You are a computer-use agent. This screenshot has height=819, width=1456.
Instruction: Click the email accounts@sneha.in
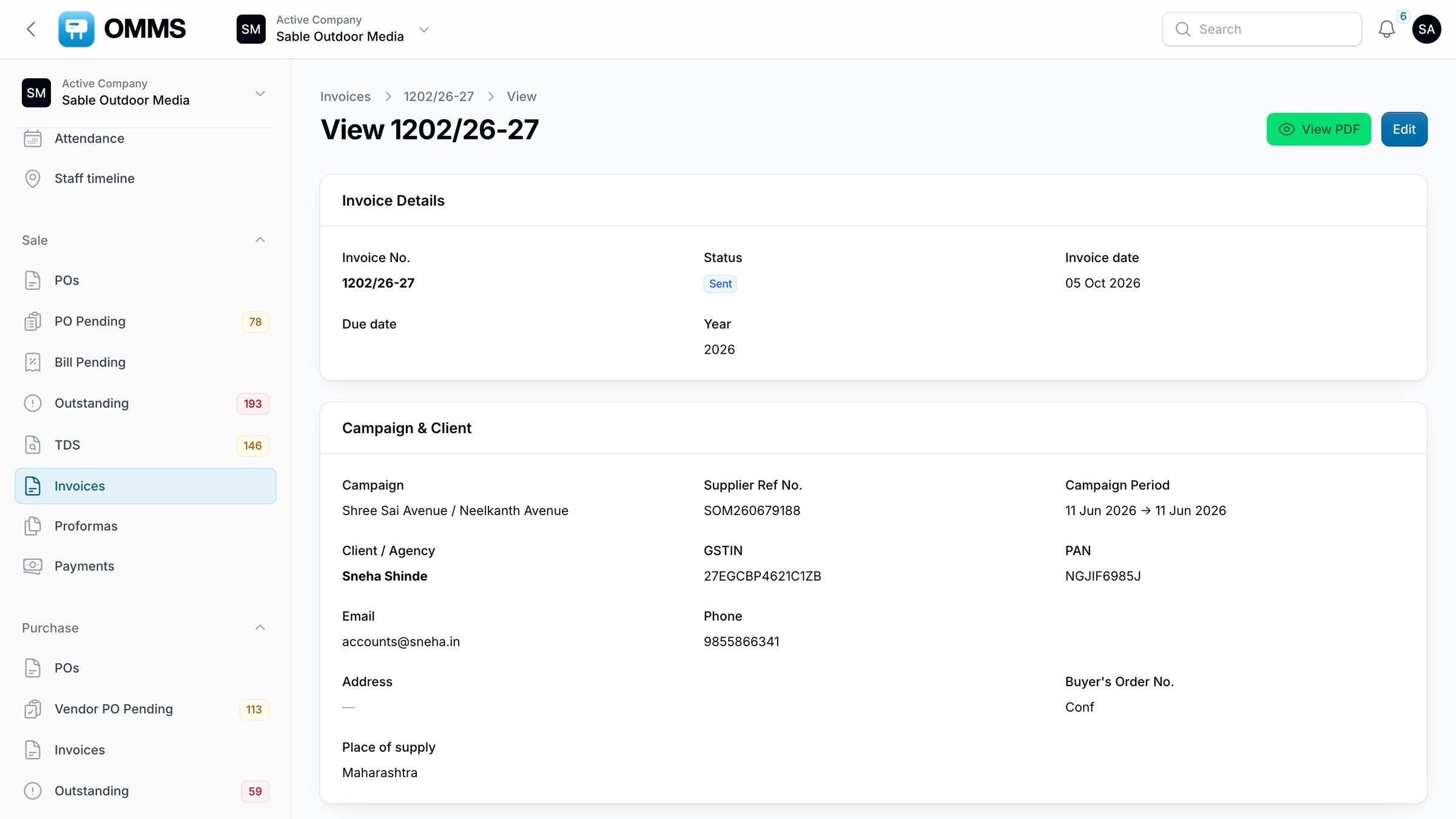click(x=401, y=642)
